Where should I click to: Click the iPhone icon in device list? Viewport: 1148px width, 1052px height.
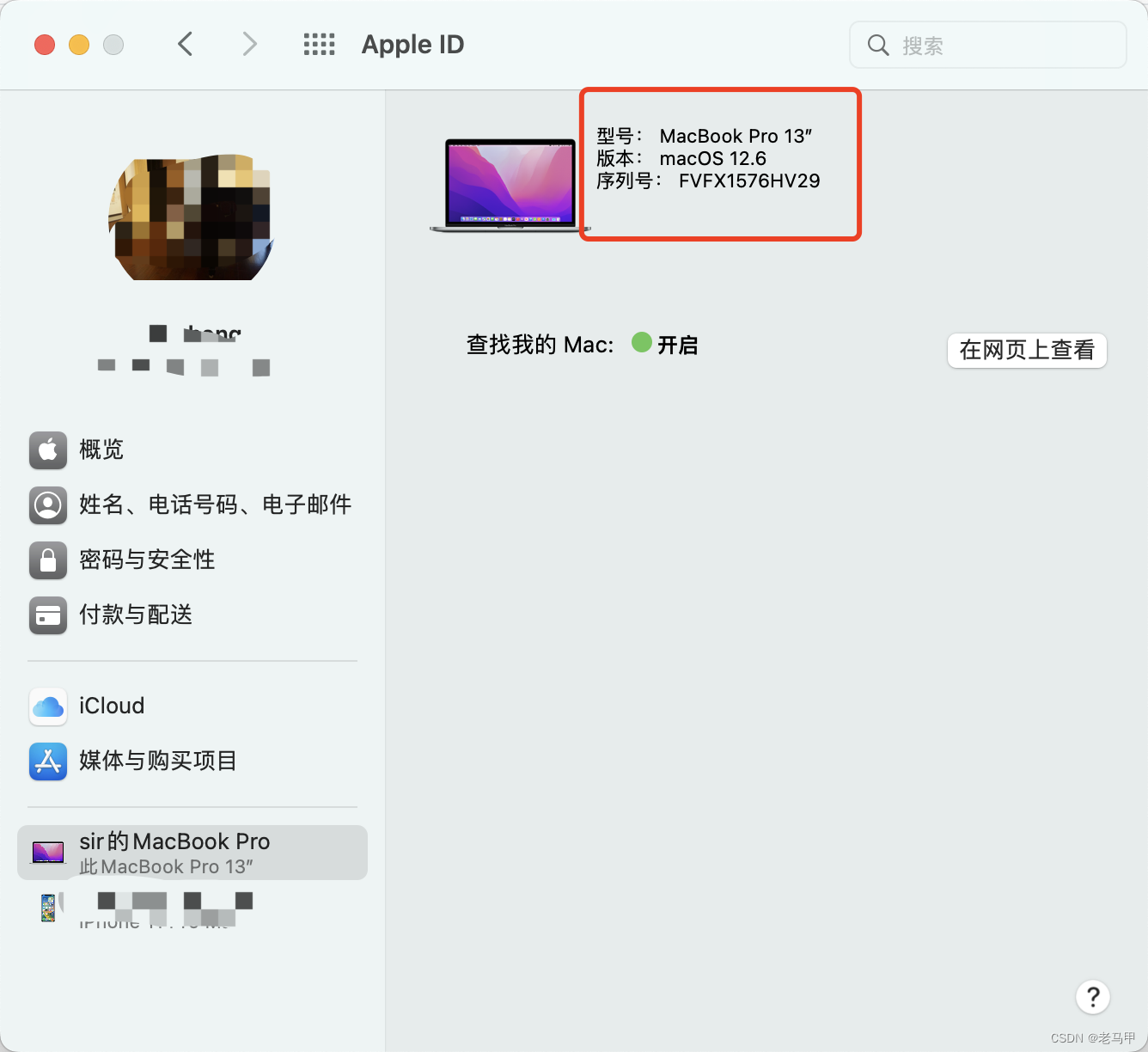[48, 908]
